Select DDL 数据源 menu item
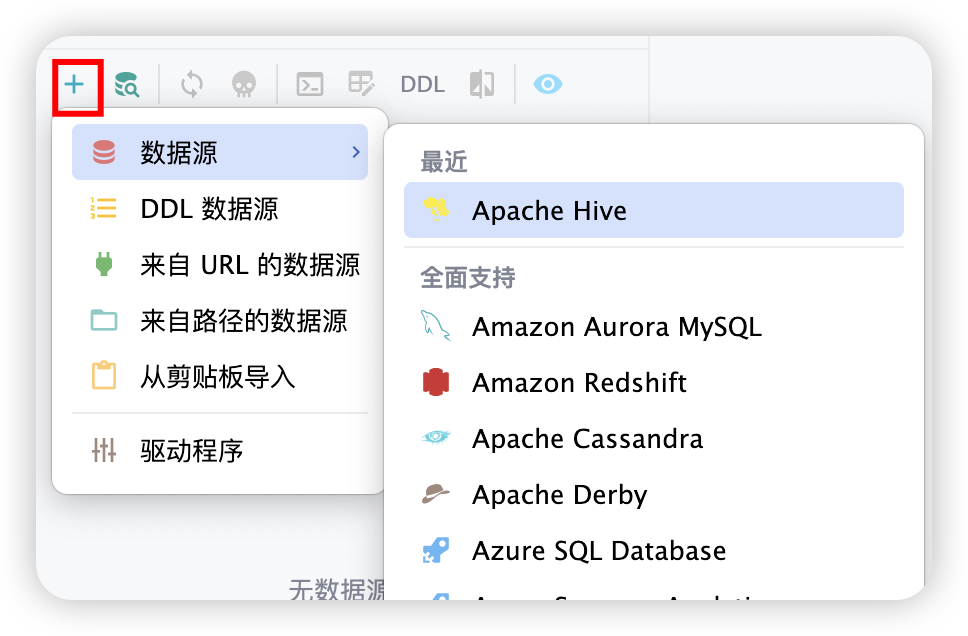 (220, 208)
